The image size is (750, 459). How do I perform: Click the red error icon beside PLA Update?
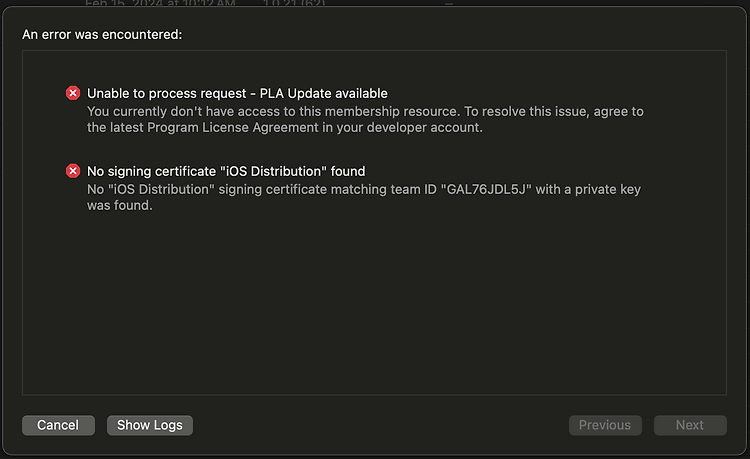coord(73,93)
